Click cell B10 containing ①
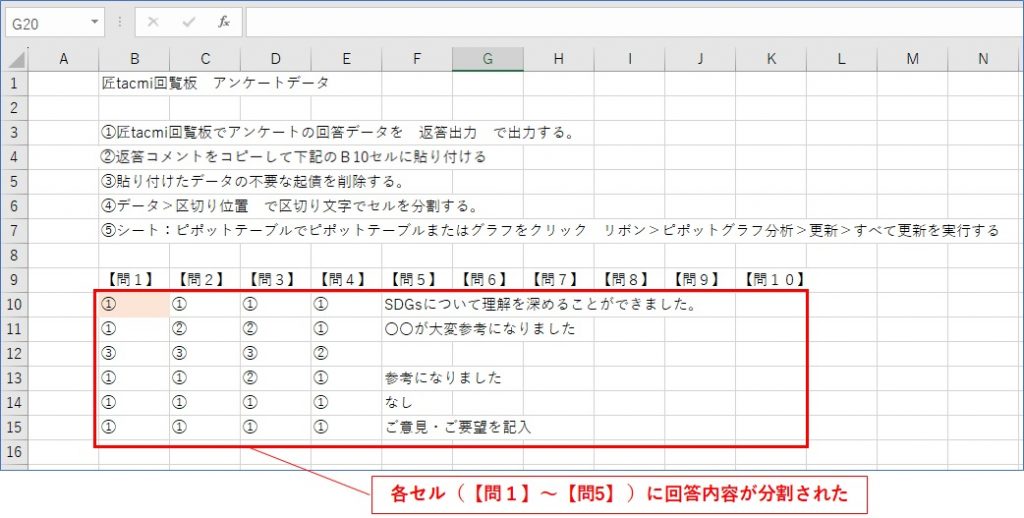Image resolution: width=1024 pixels, height=518 pixels. point(134,304)
